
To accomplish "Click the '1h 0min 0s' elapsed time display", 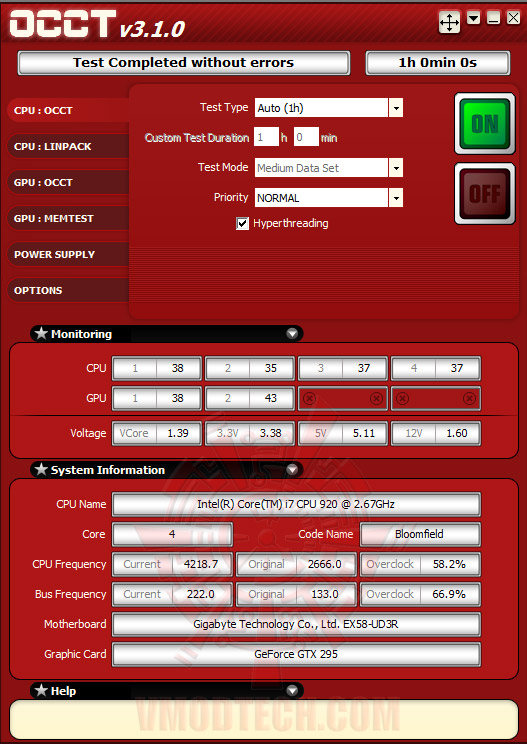I will click(x=438, y=63).
